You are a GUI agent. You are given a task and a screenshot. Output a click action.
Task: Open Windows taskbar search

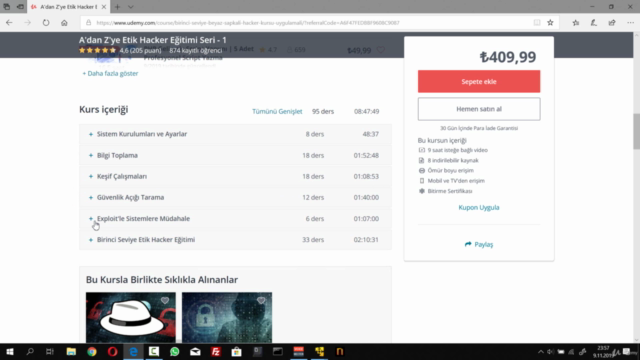30,351
